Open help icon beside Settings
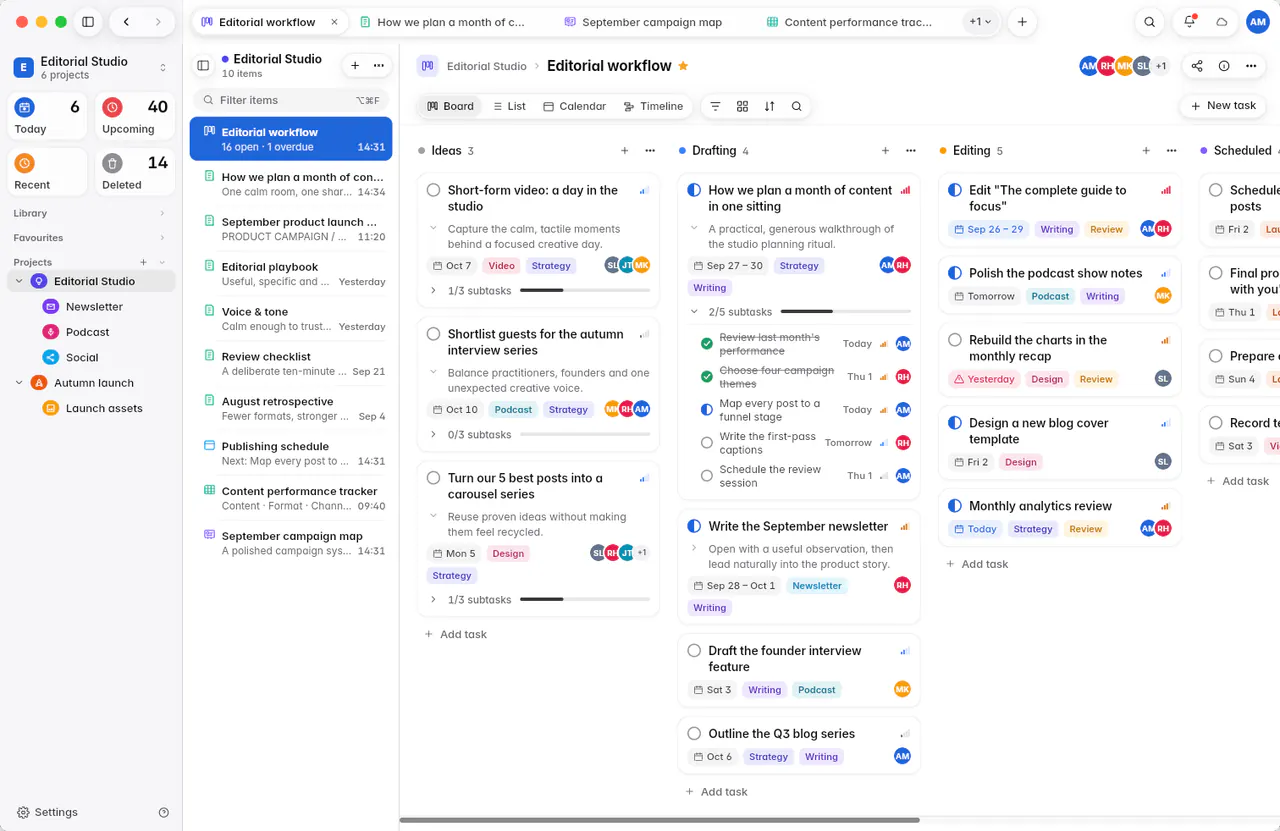This screenshot has width=1280, height=831. pyautogui.click(x=164, y=813)
